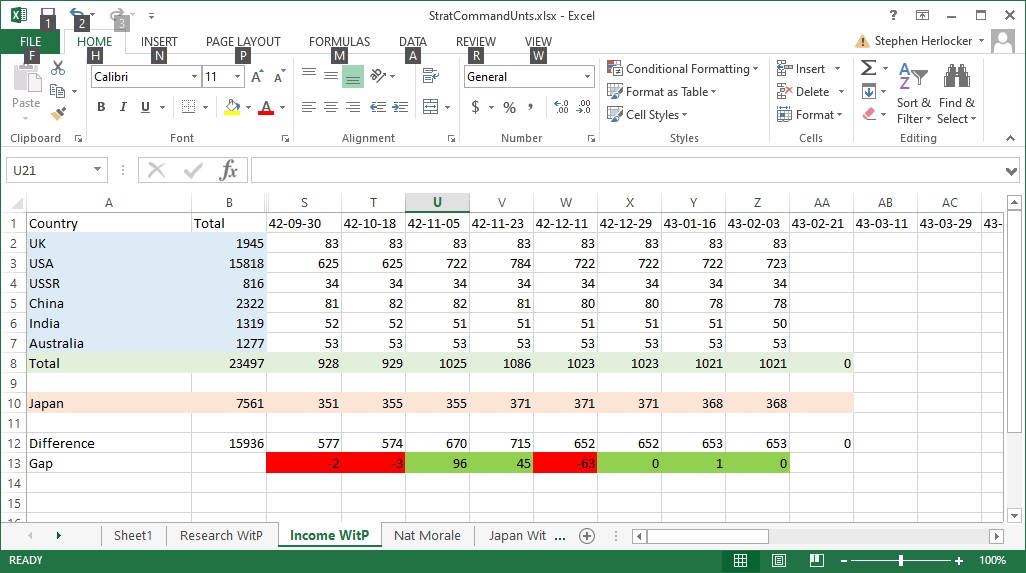Click the Fill down-arrow icon
This screenshot has width=1026, height=573.
869,91
